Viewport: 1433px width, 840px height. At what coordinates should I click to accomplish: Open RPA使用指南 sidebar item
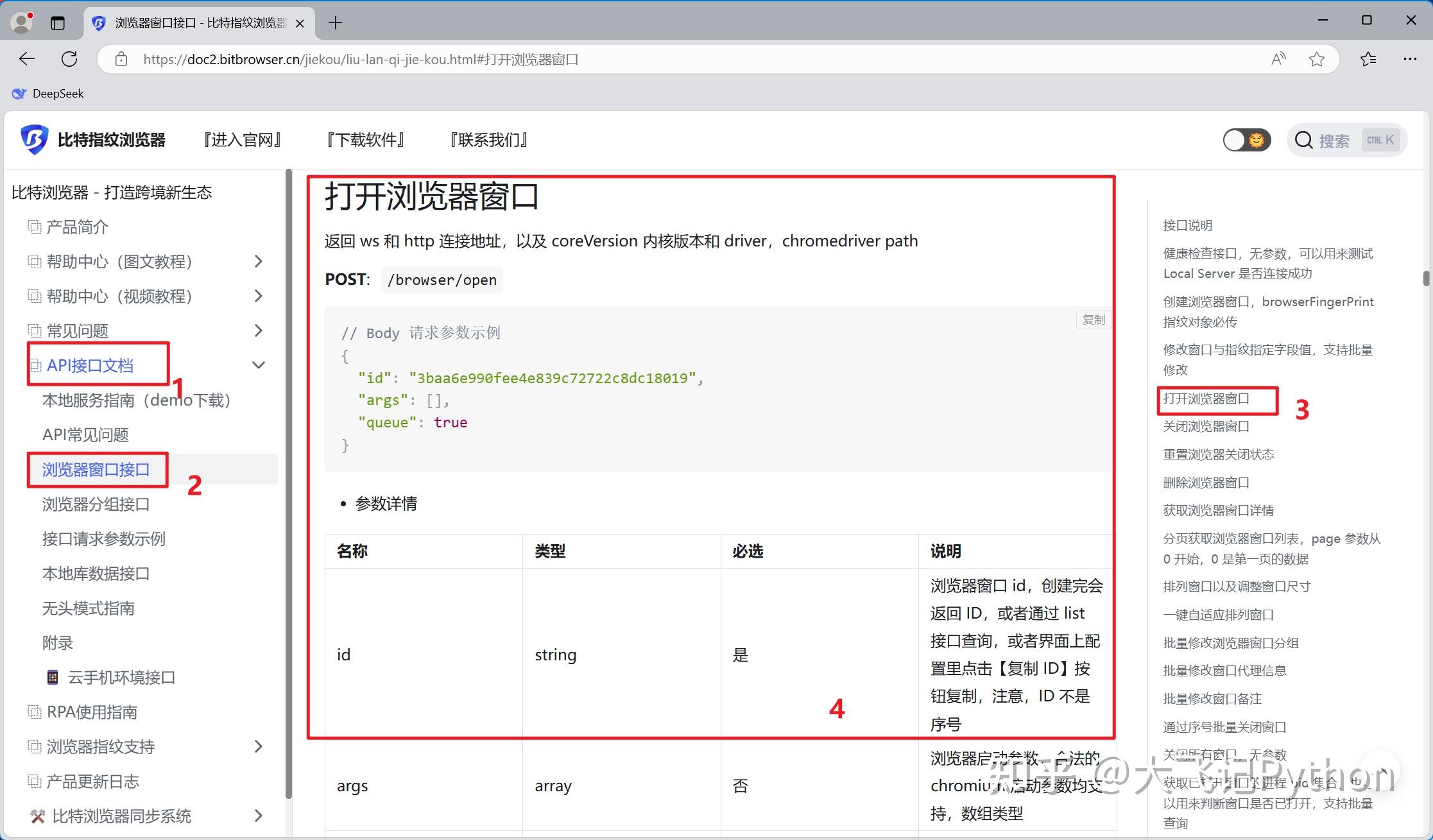(92, 712)
